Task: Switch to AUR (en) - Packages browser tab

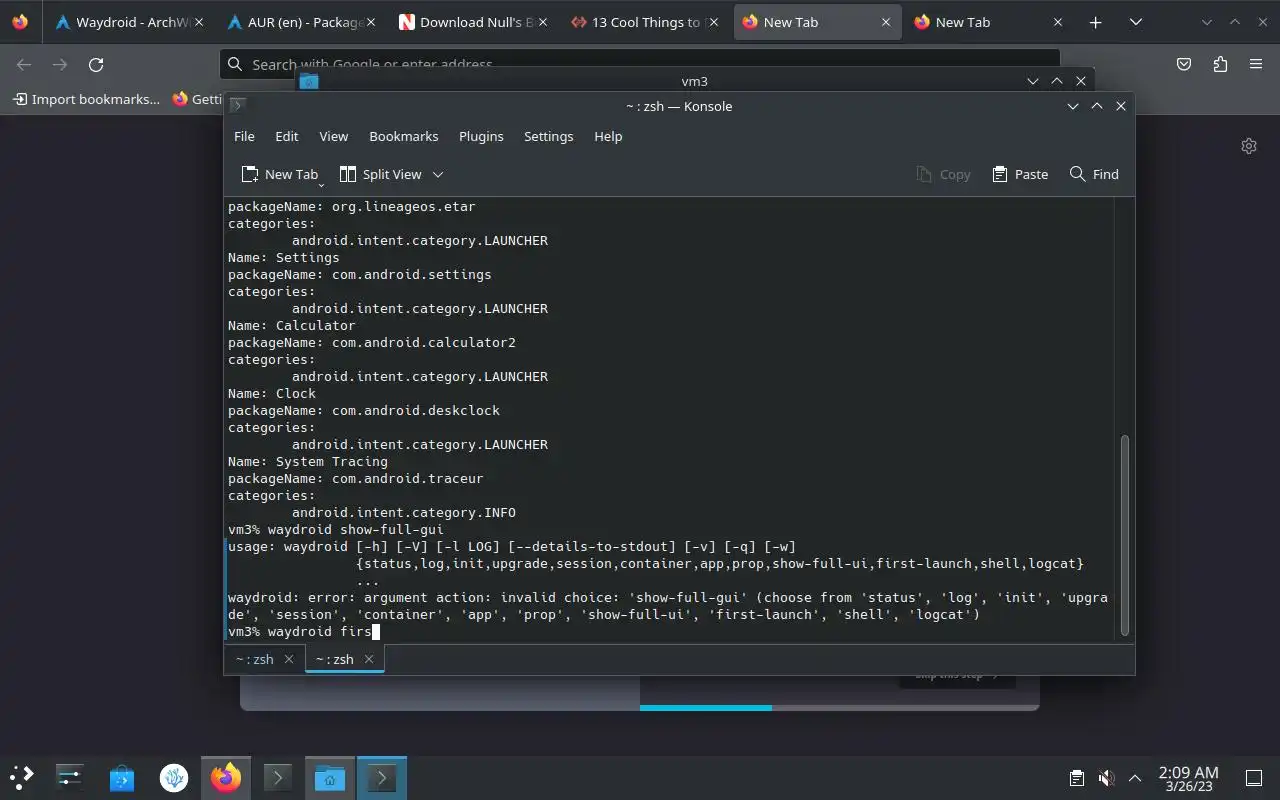Action: pyautogui.click(x=301, y=22)
